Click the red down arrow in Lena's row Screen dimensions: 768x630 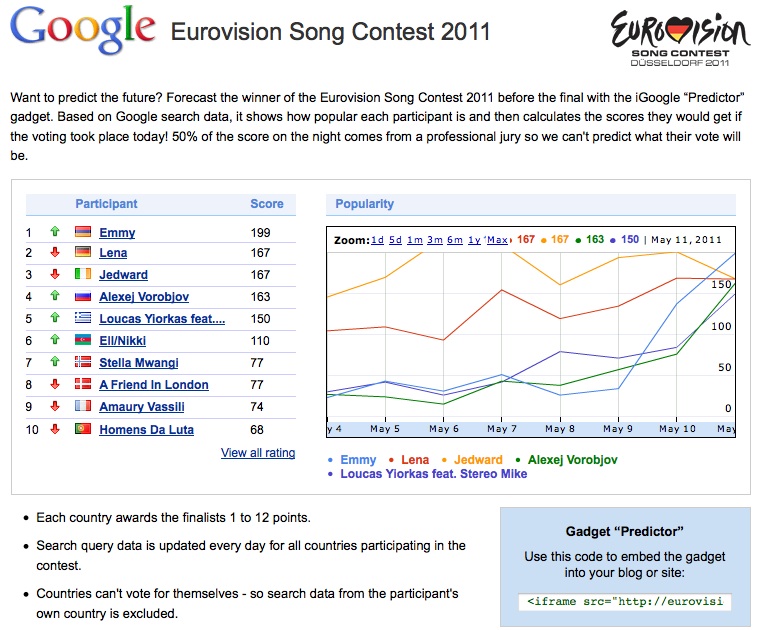[x=56, y=253]
